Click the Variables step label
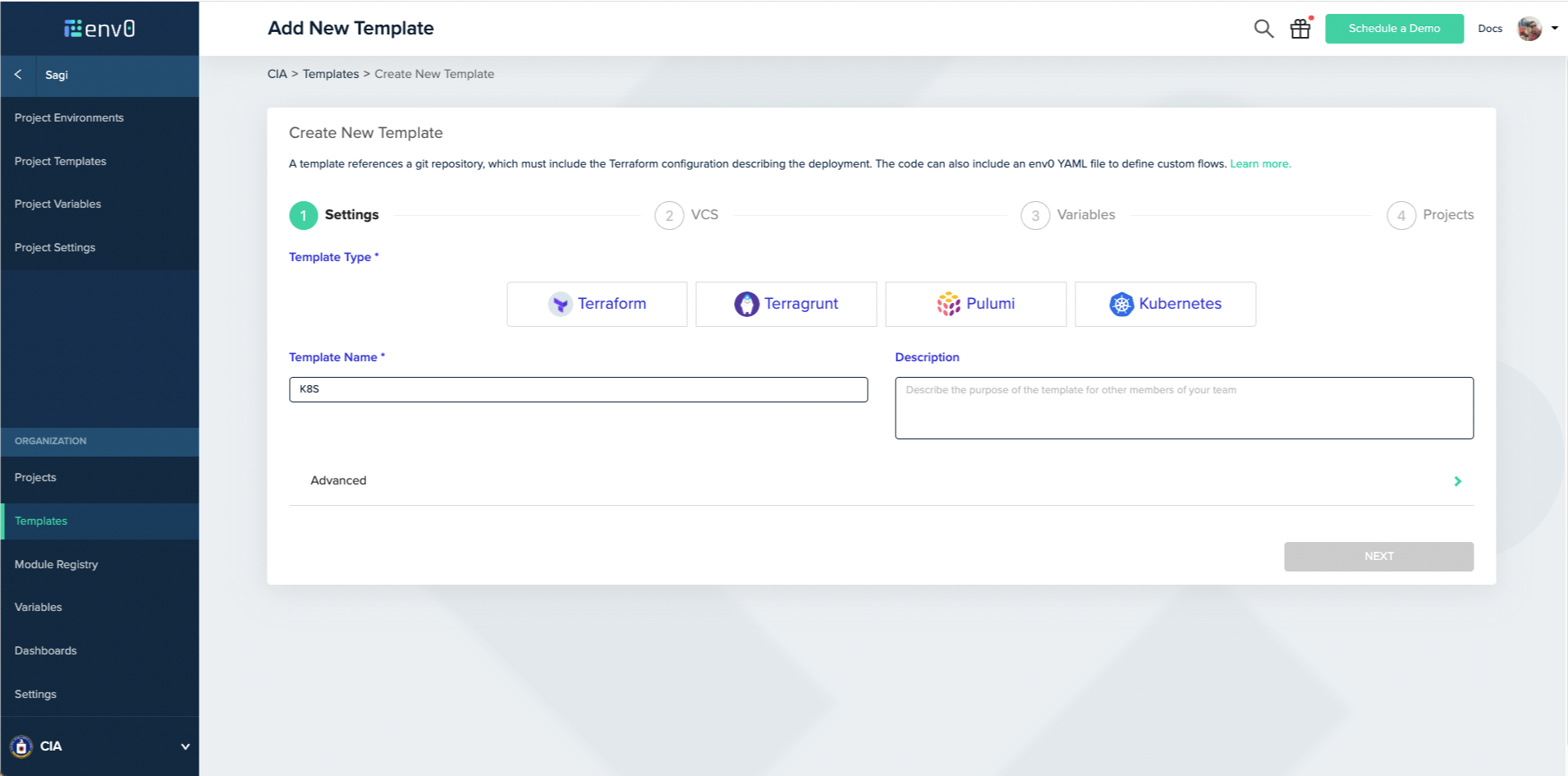 tap(1086, 215)
